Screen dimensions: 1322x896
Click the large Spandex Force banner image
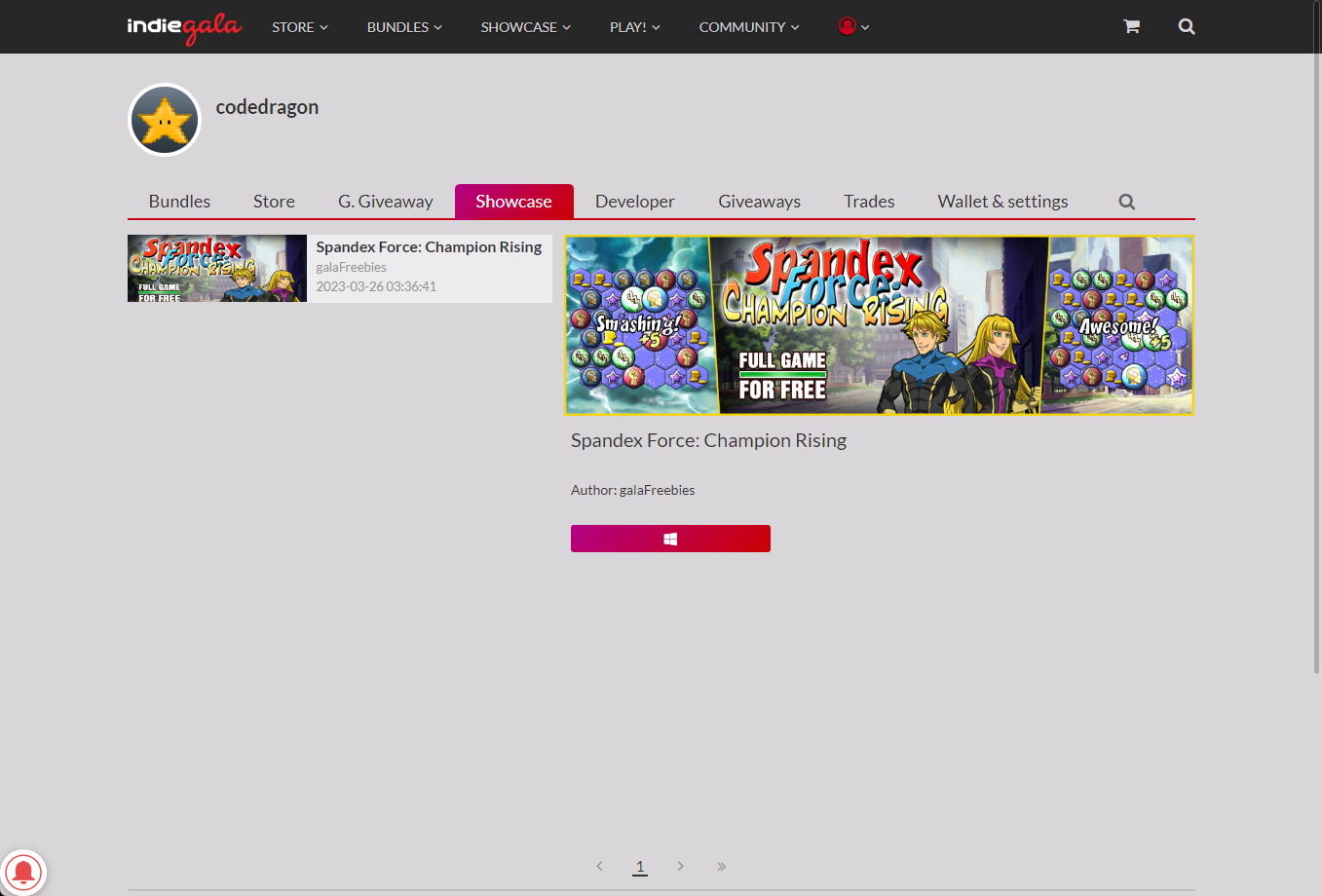880,325
